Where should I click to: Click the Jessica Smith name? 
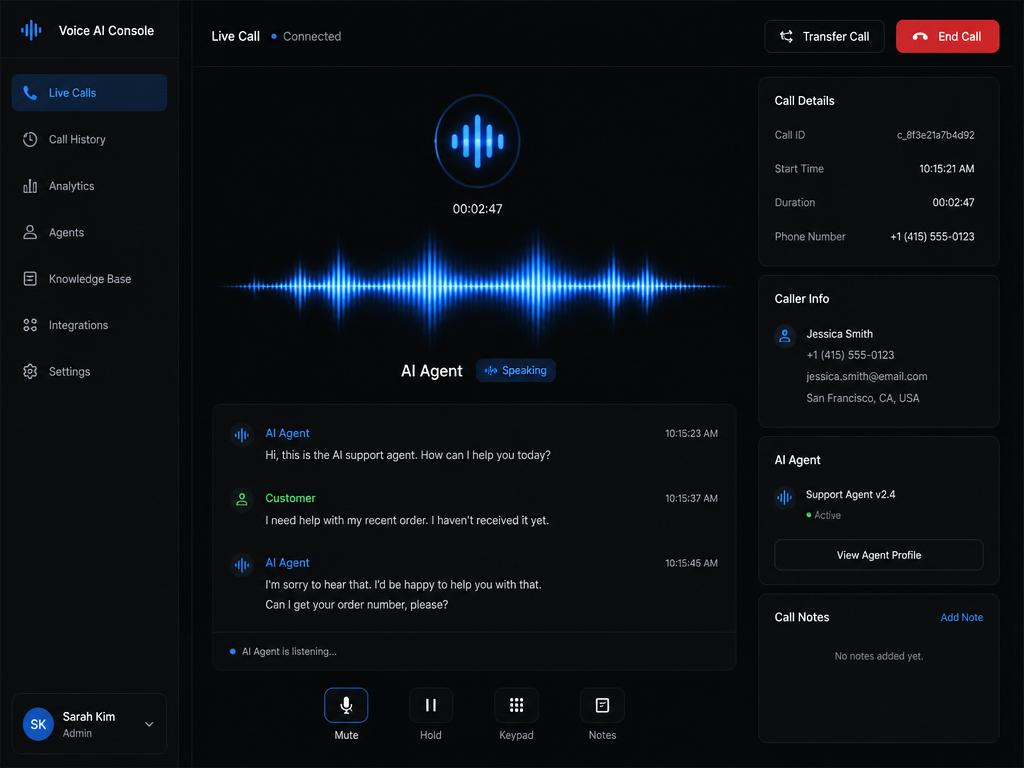point(839,334)
